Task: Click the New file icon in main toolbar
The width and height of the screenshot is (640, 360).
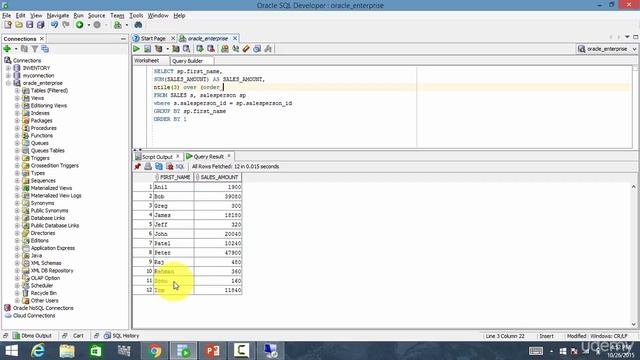Action: tap(8, 25)
